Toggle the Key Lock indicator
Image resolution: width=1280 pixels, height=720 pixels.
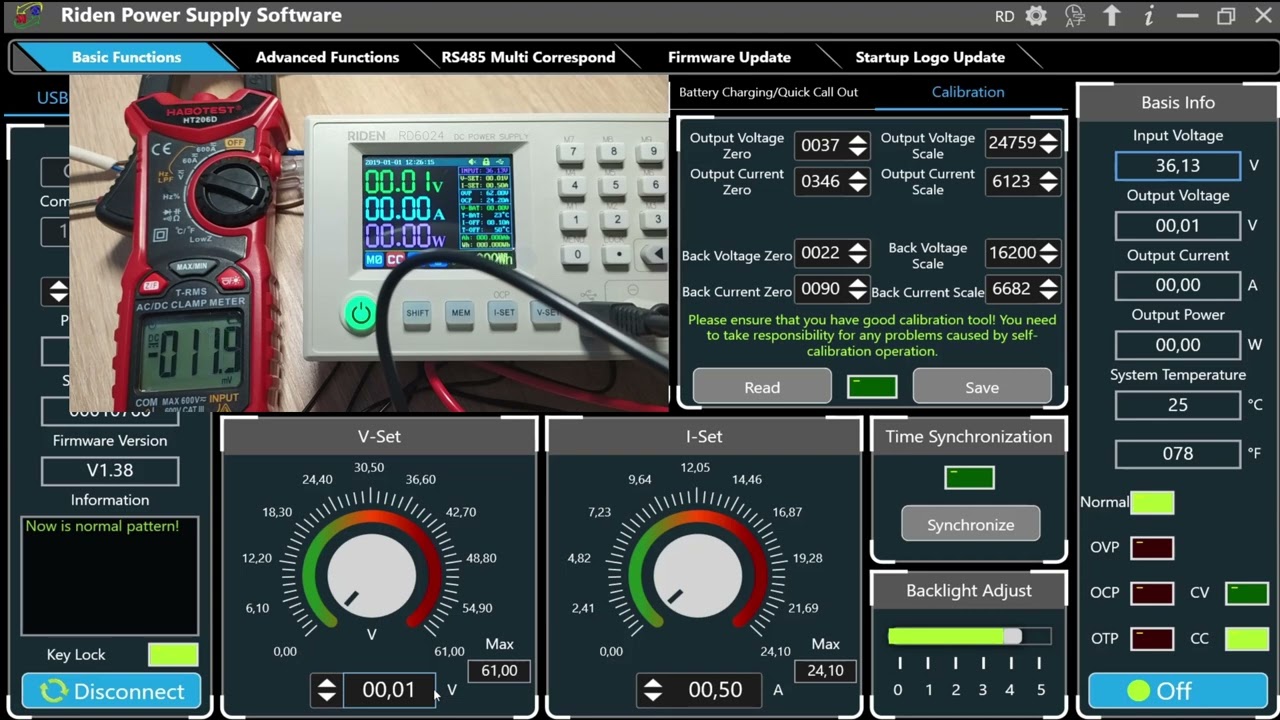point(173,655)
